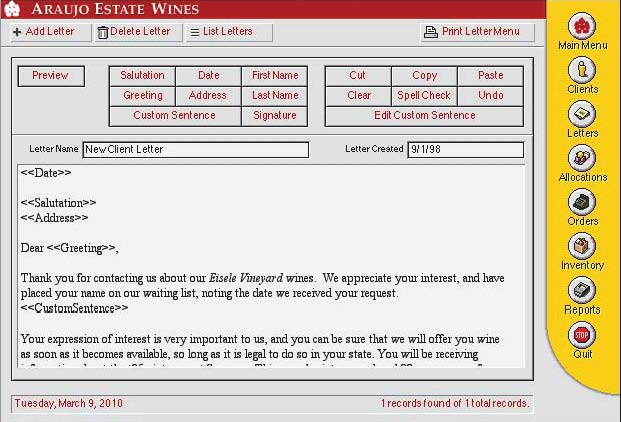Screen dimensions: 621x422
Task: Insert the Last Name field
Action: tap(275, 95)
